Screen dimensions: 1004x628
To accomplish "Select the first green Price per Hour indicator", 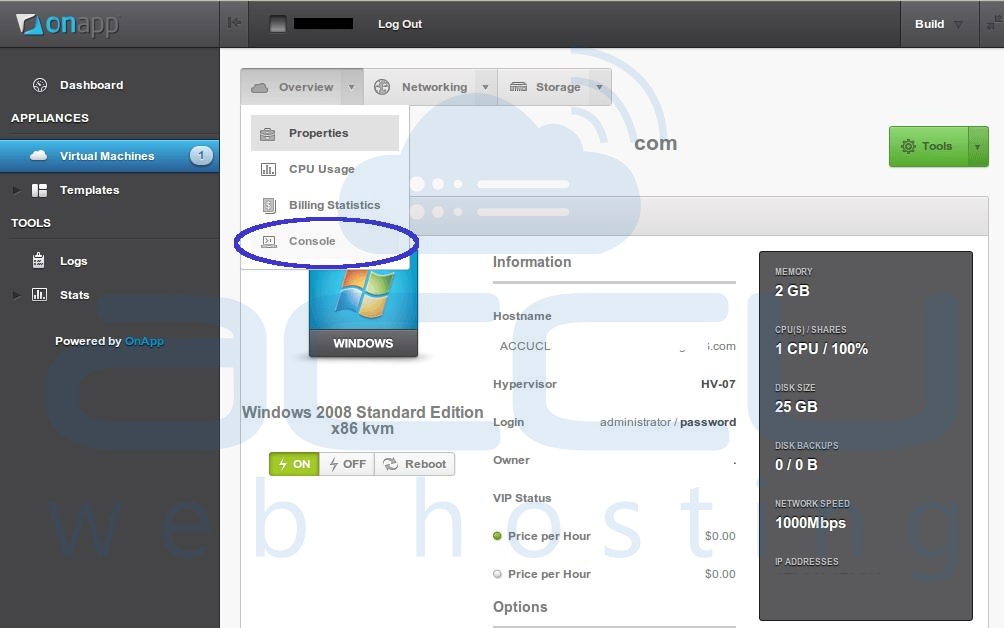I will 498,536.
